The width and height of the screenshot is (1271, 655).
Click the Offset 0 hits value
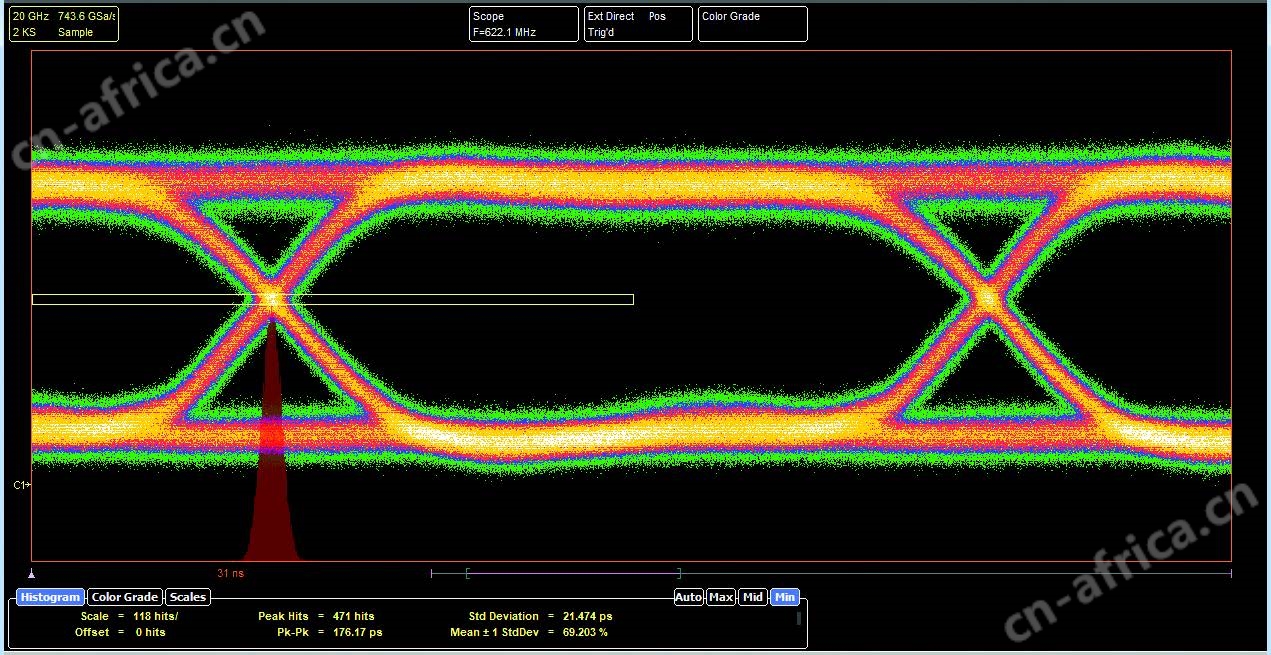[149, 632]
